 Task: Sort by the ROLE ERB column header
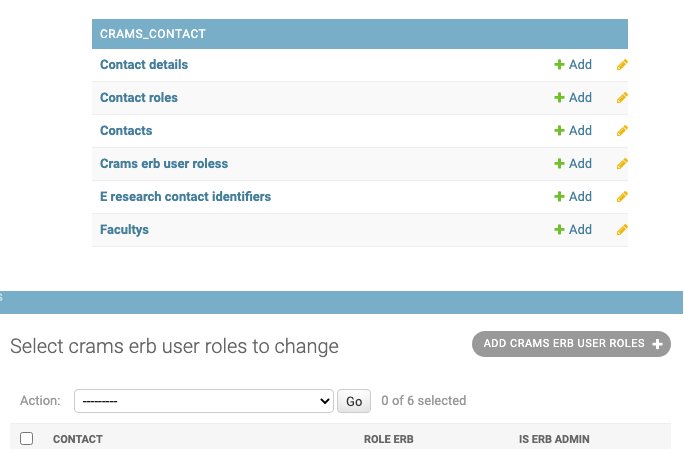(389, 439)
